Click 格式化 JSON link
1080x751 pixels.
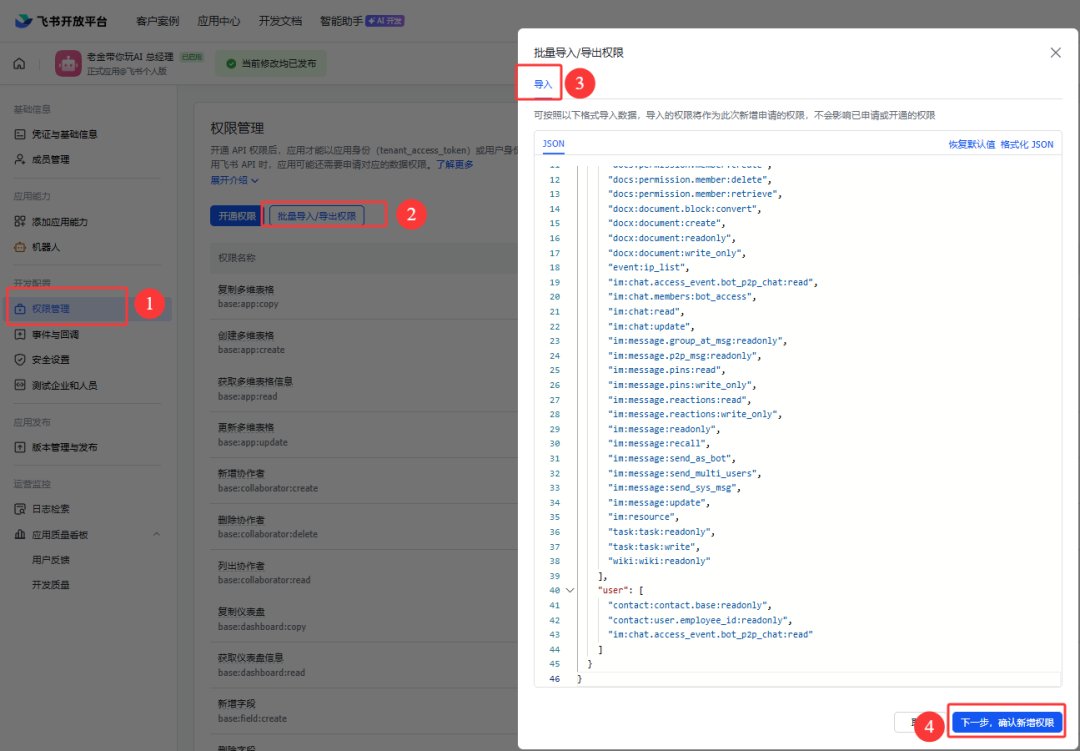coord(1027,145)
